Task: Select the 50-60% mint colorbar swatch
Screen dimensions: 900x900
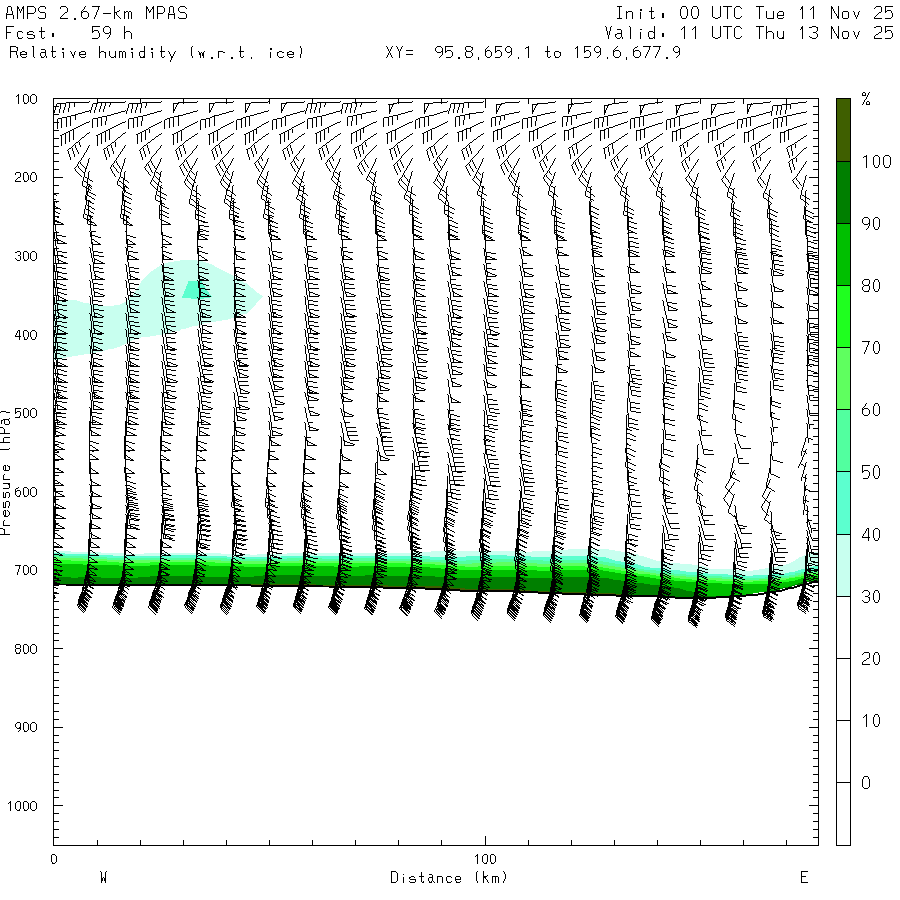Action: [843, 440]
